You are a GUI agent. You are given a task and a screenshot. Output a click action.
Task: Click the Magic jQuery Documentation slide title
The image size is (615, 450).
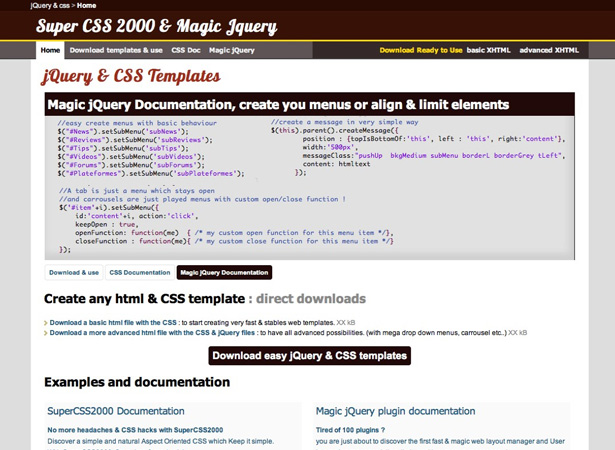[x=278, y=105]
